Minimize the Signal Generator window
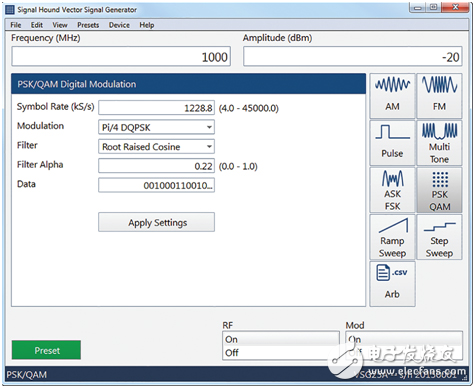The width and height of the screenshot is (475, 388). (418, 7)
